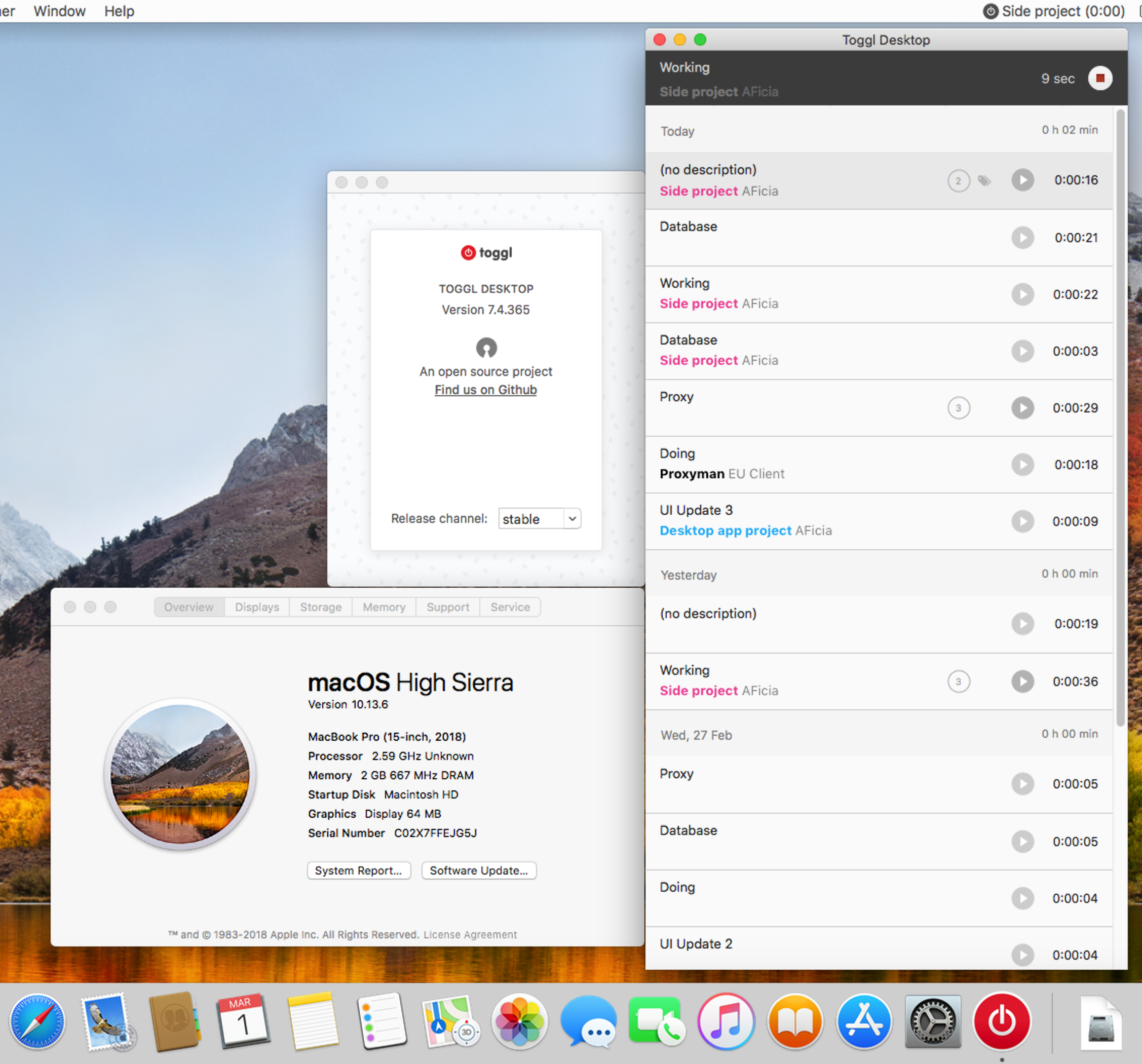The height and width of the screenshot is (1064, 1142).
Task: Expand grouped count 2 on (no description) entry
Action: (x=958, y=181)
